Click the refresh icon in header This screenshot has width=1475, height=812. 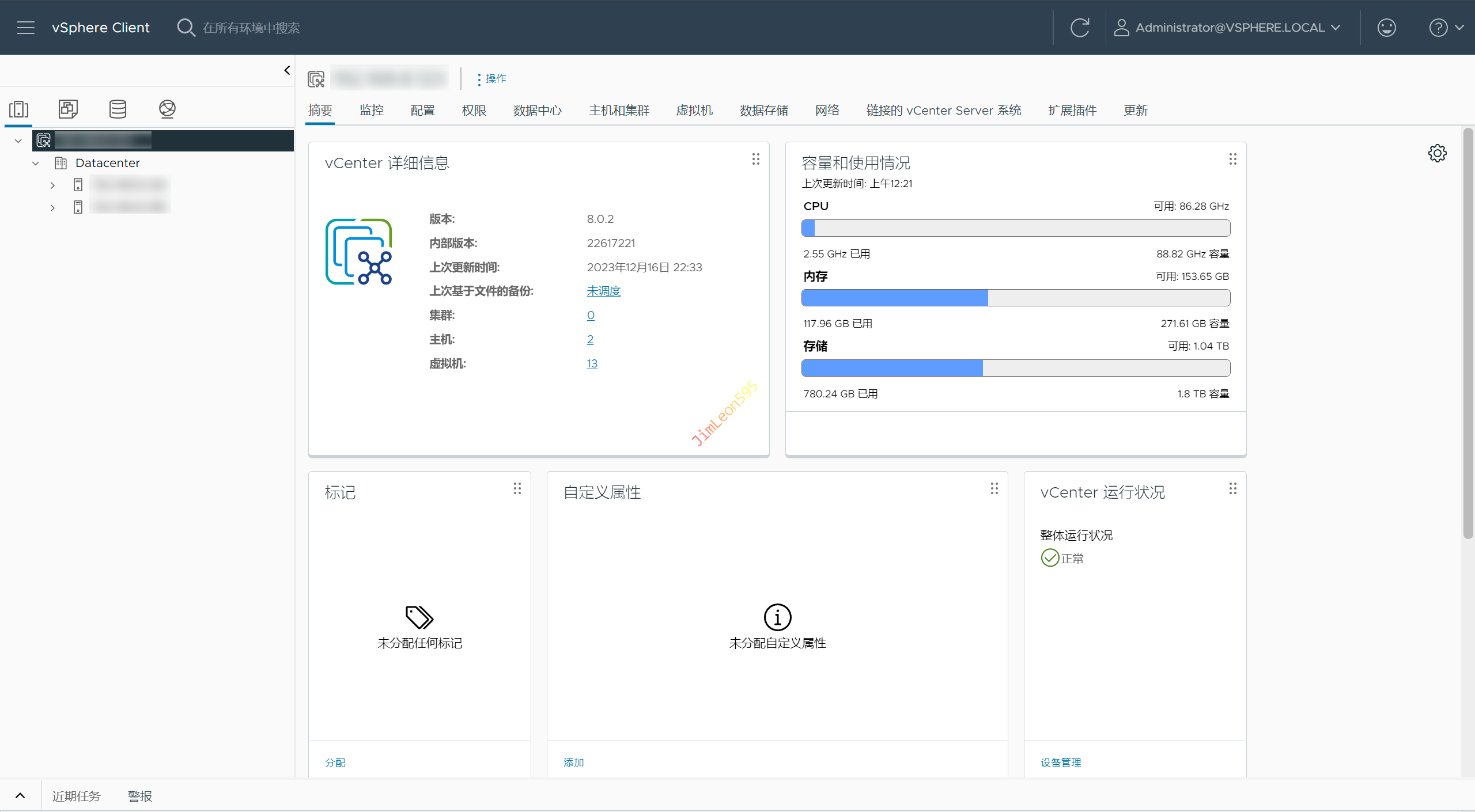(x=1079, y=28)
